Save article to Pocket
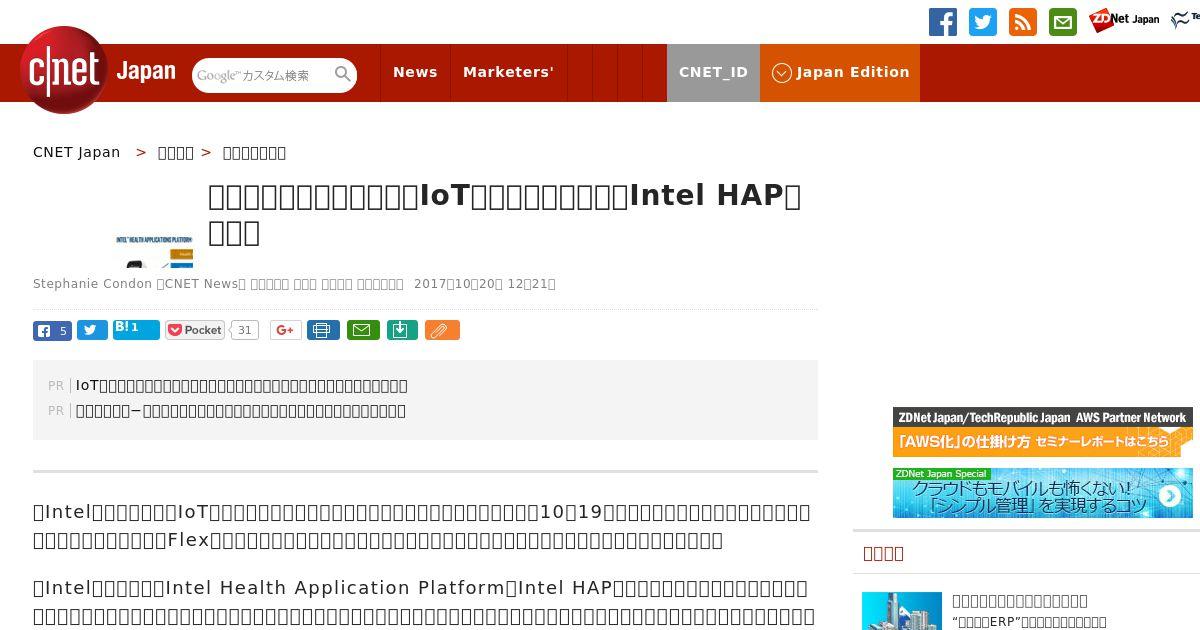This screenshot has height=630, width=1200. click(x=195, y=330)
